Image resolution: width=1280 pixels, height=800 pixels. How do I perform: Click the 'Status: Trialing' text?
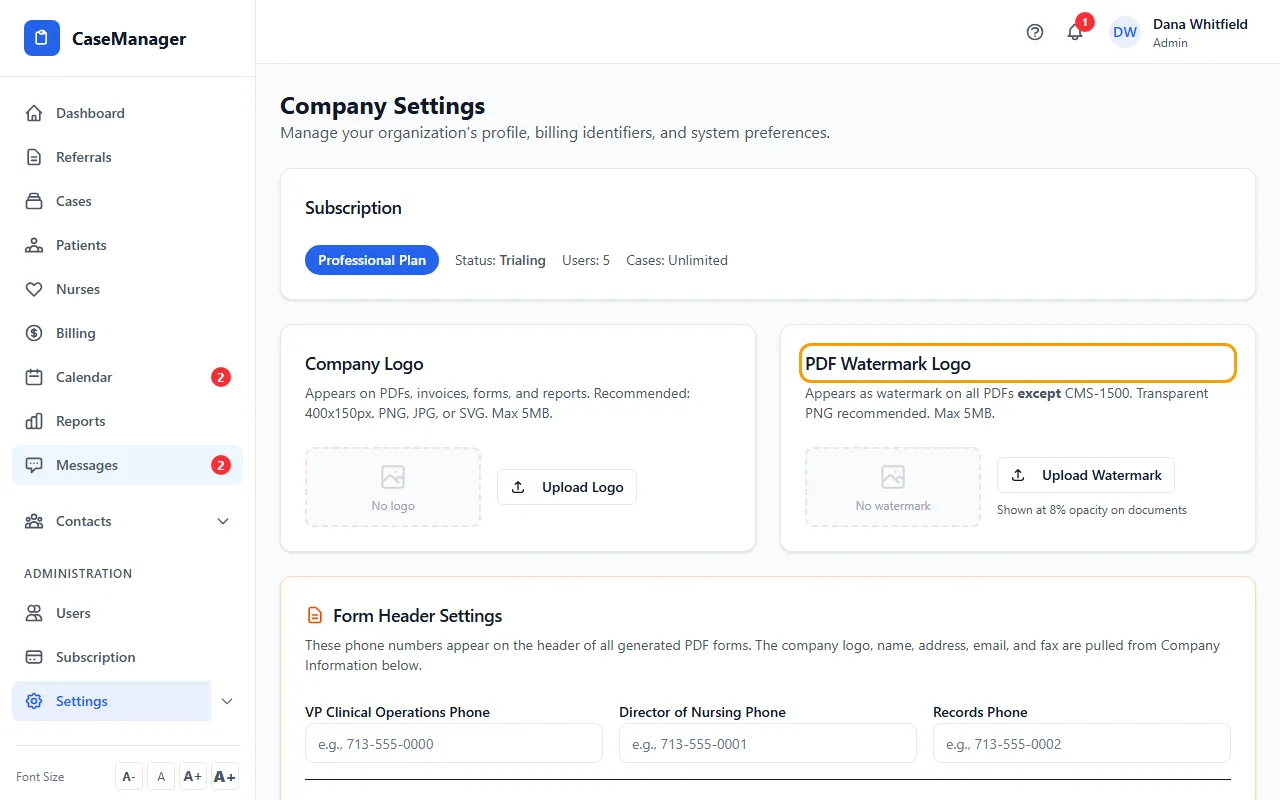click(x=500, y=260)
